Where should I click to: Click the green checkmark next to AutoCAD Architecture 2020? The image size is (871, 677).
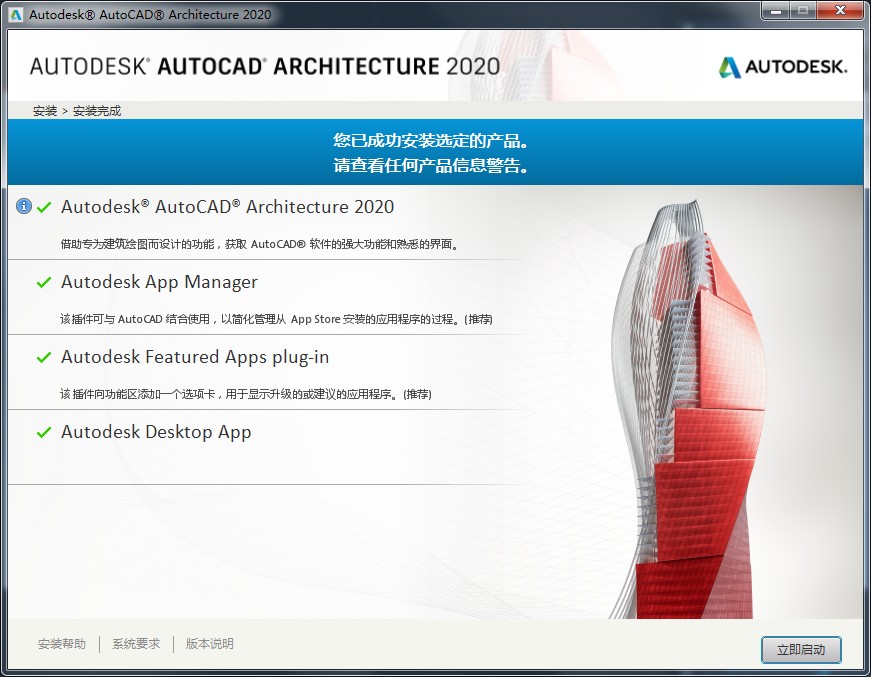(44, 208)
